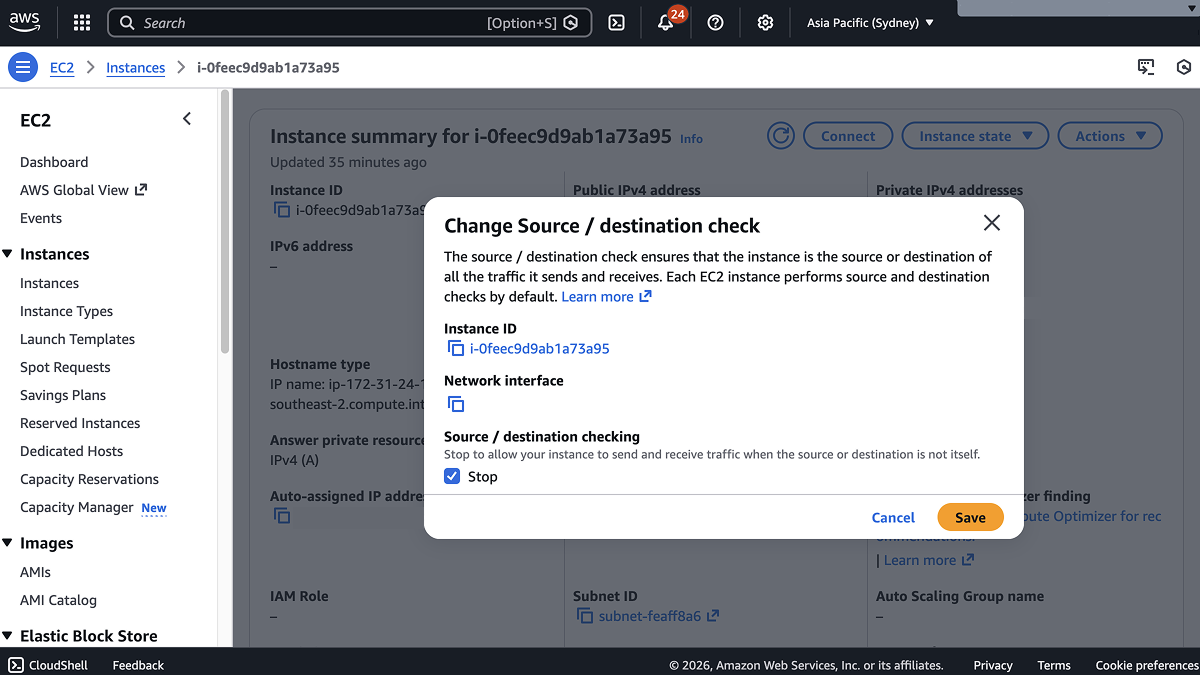The height and width of the screenshot is (675, 1200).
Task: Click inside the search field
Action: click(x=300, y=22)
